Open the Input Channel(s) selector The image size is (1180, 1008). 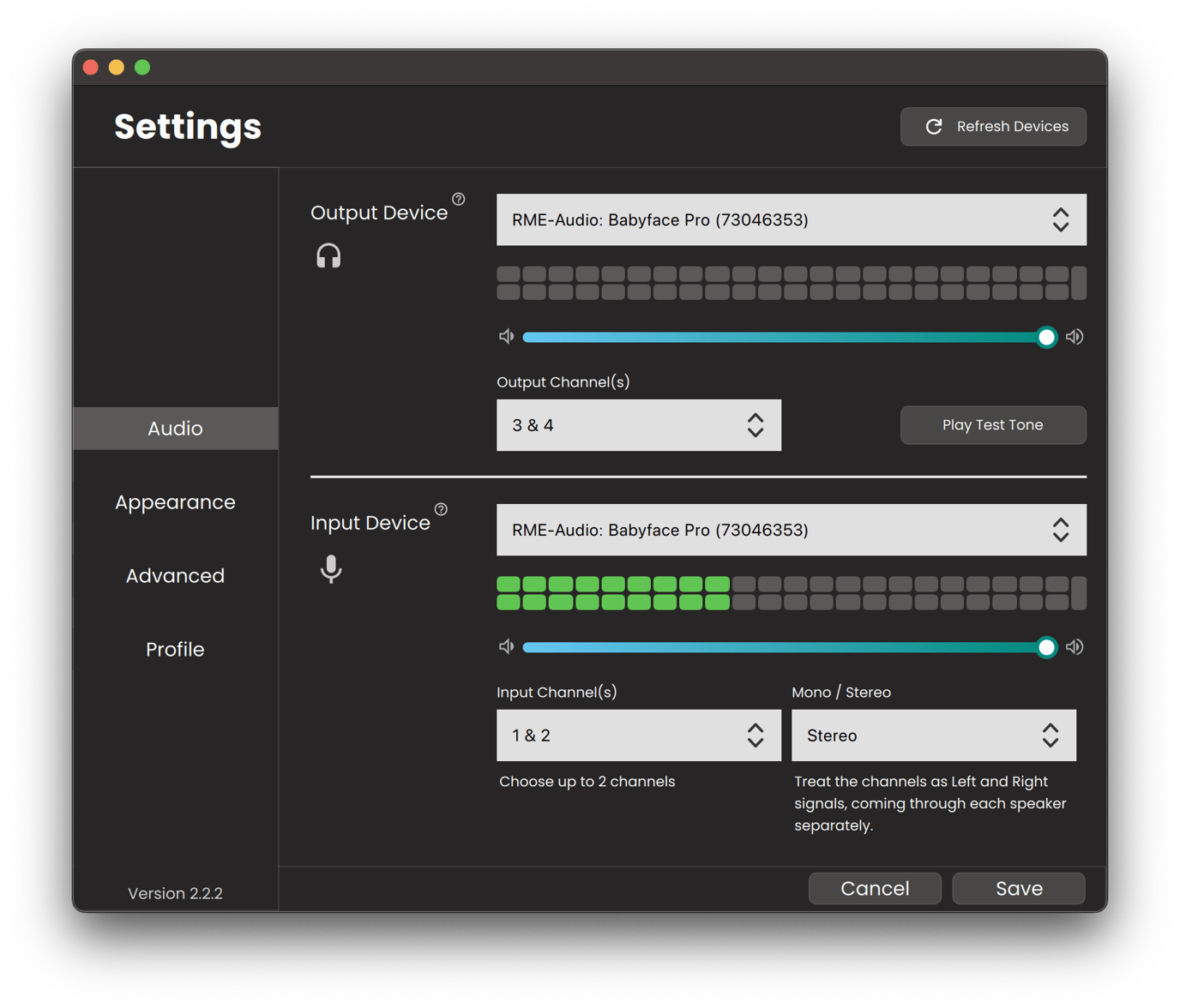tap(638, 735)
